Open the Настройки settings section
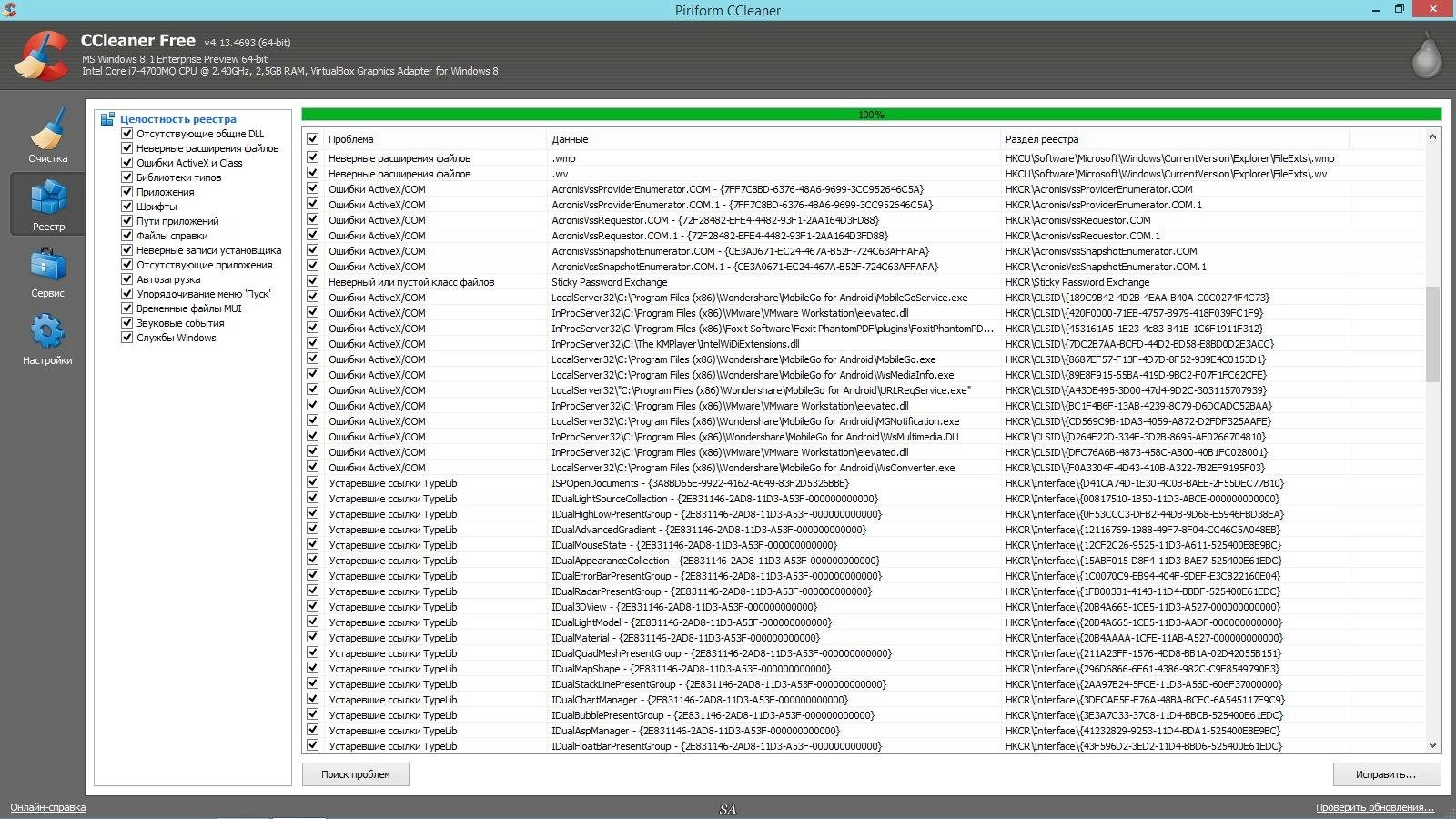1456x819 pixels. coord(47,338)
